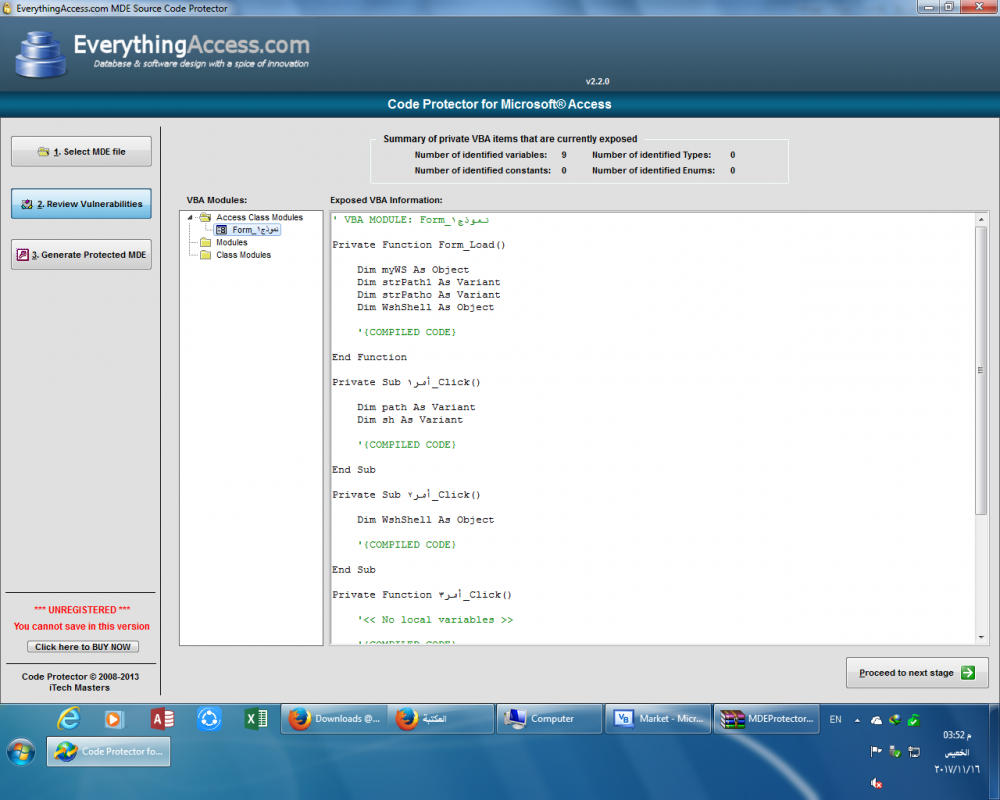Click 'Dim strPatho As Variant' line

[x=429, y=295]
